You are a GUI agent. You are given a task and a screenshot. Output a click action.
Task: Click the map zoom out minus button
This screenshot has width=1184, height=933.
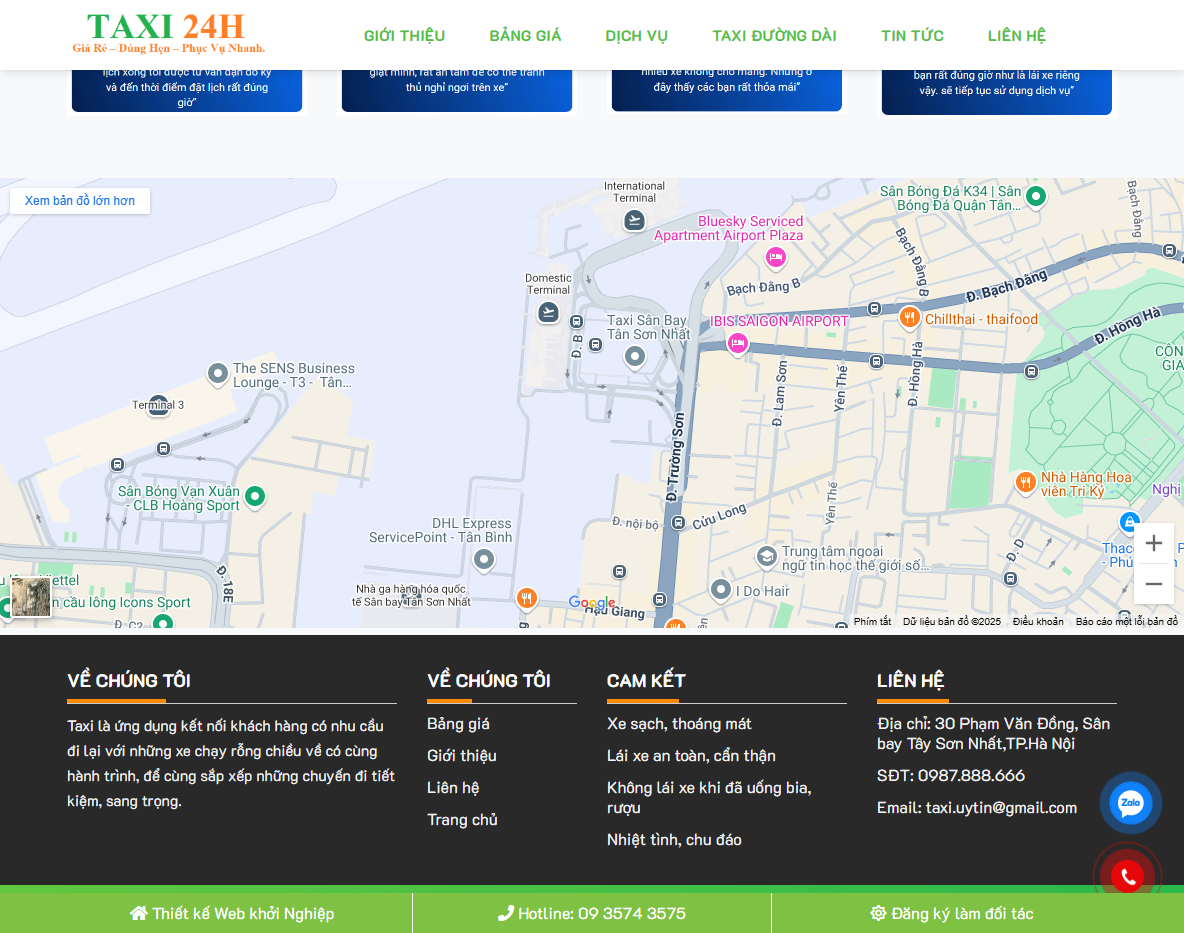(x=1154, y=584)
